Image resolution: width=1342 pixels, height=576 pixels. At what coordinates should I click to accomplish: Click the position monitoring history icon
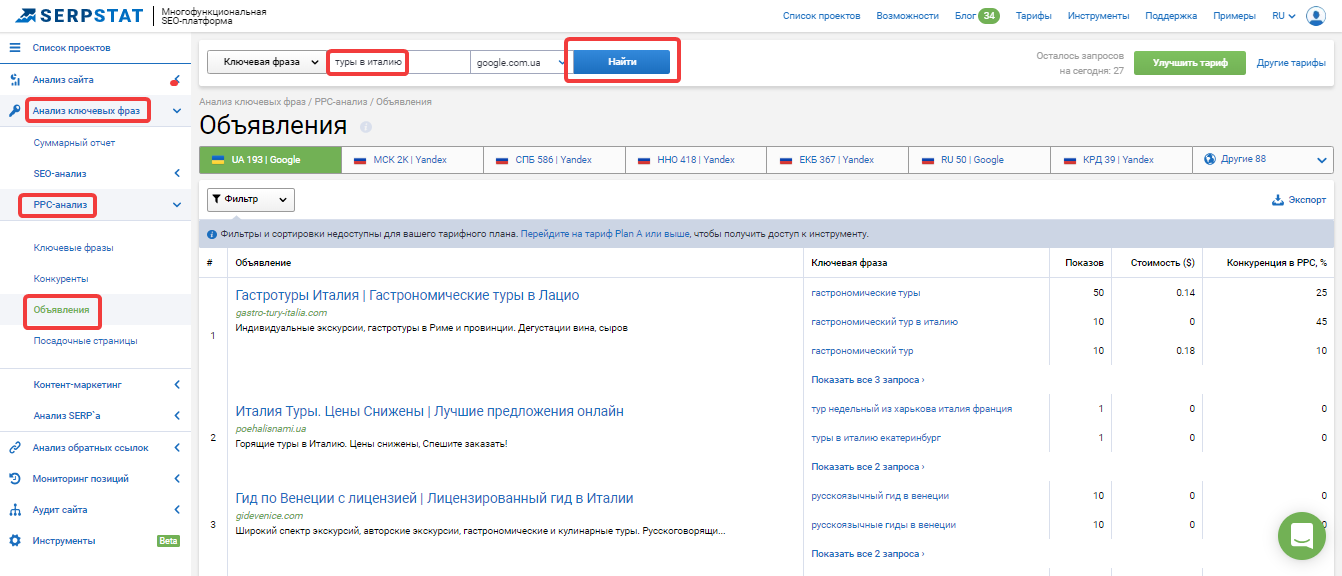[15, 479]
